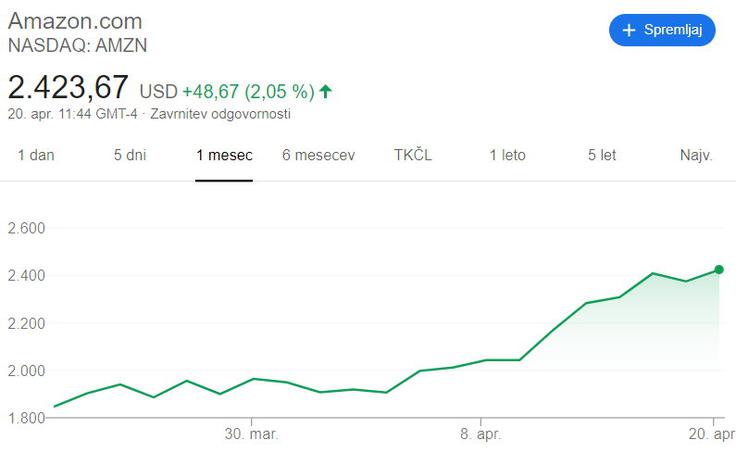Open the Najv. maximum range tab

696,155
